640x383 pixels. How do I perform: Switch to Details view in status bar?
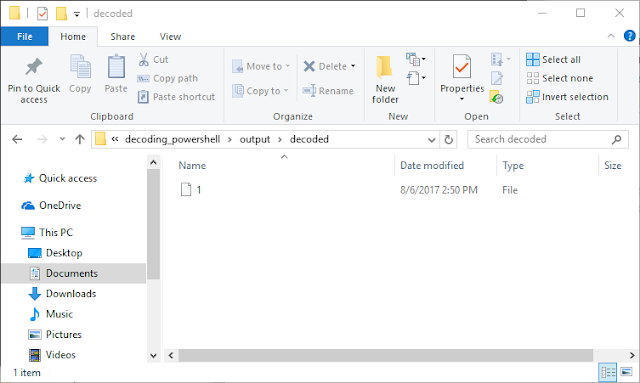[608, 372]
